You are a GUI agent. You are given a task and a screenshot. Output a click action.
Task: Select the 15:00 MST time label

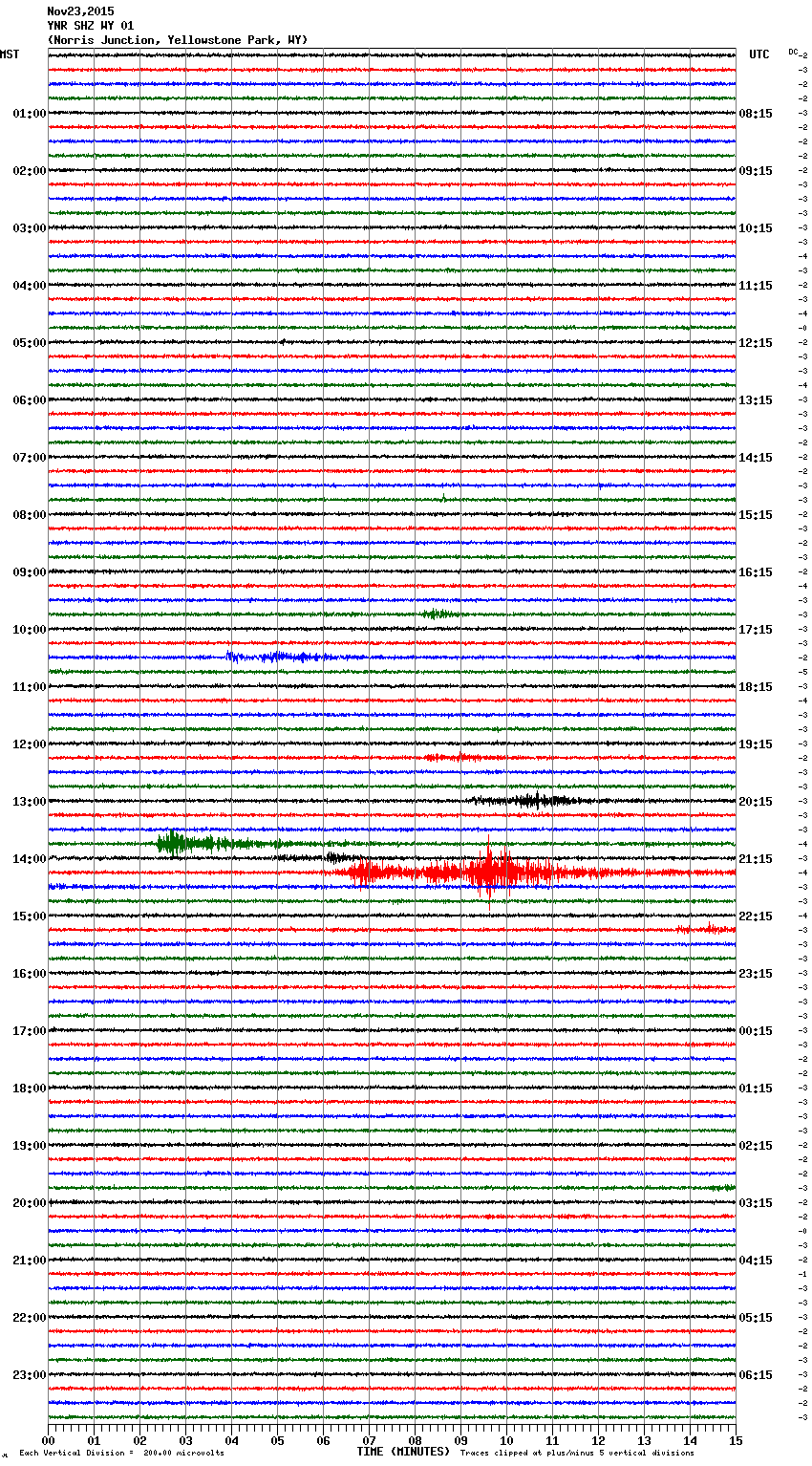29,916
